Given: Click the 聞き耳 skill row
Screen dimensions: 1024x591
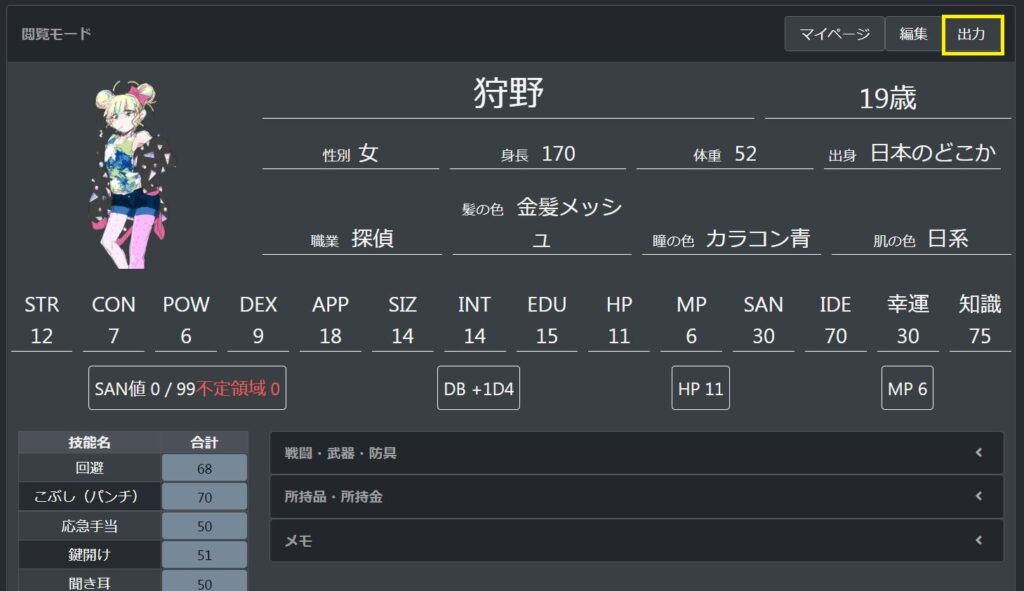Looking at the screenshot, I should pyautogui.click(x=90, y=582).
